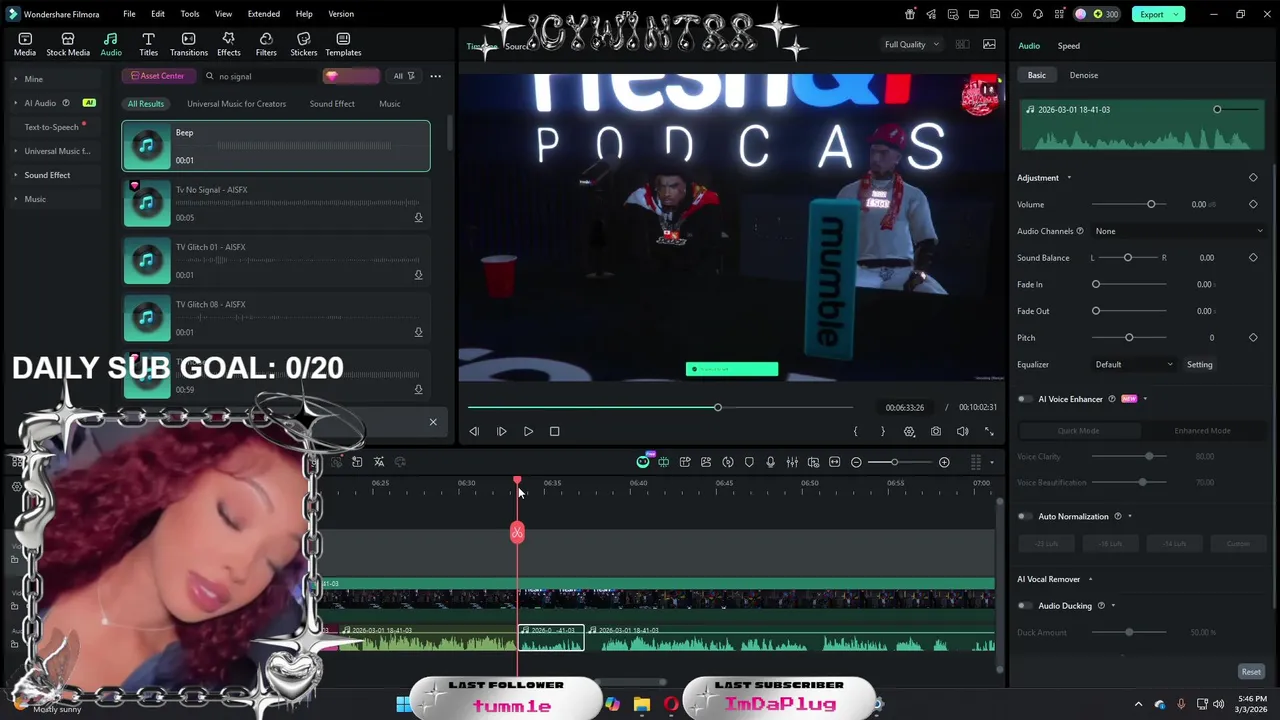Download the TV Glitch 01 - AISFX sound
The height and width of the screenshot is (720, 1280).
click(418, 275)
